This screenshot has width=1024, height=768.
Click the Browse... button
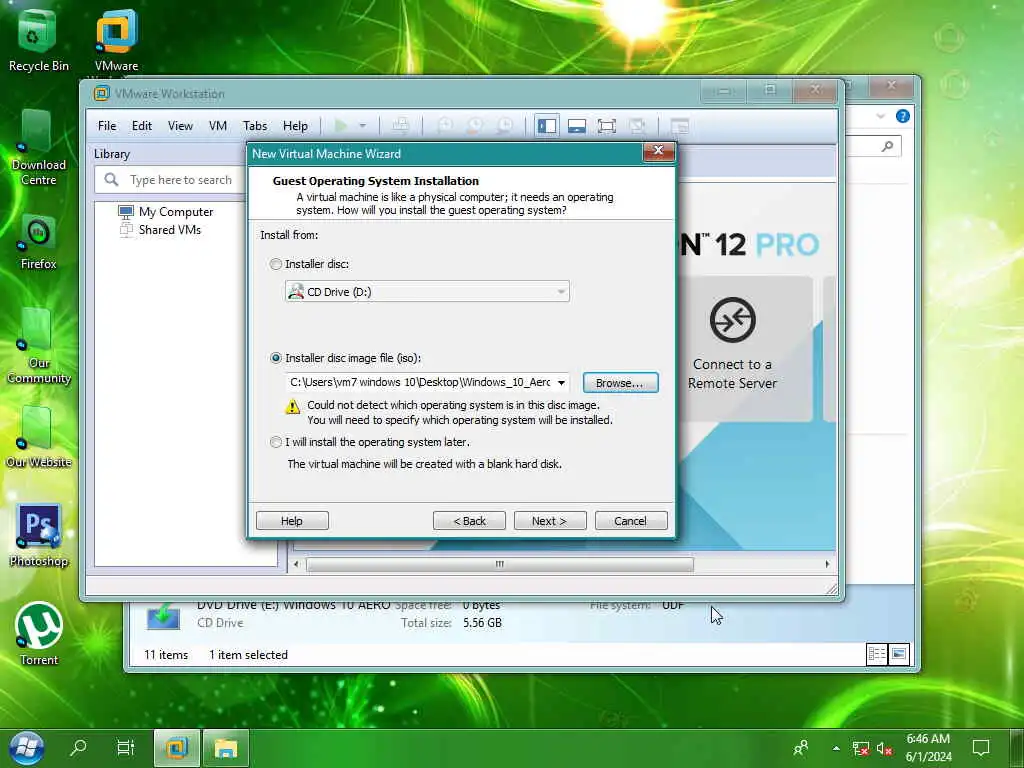point(620,383)
